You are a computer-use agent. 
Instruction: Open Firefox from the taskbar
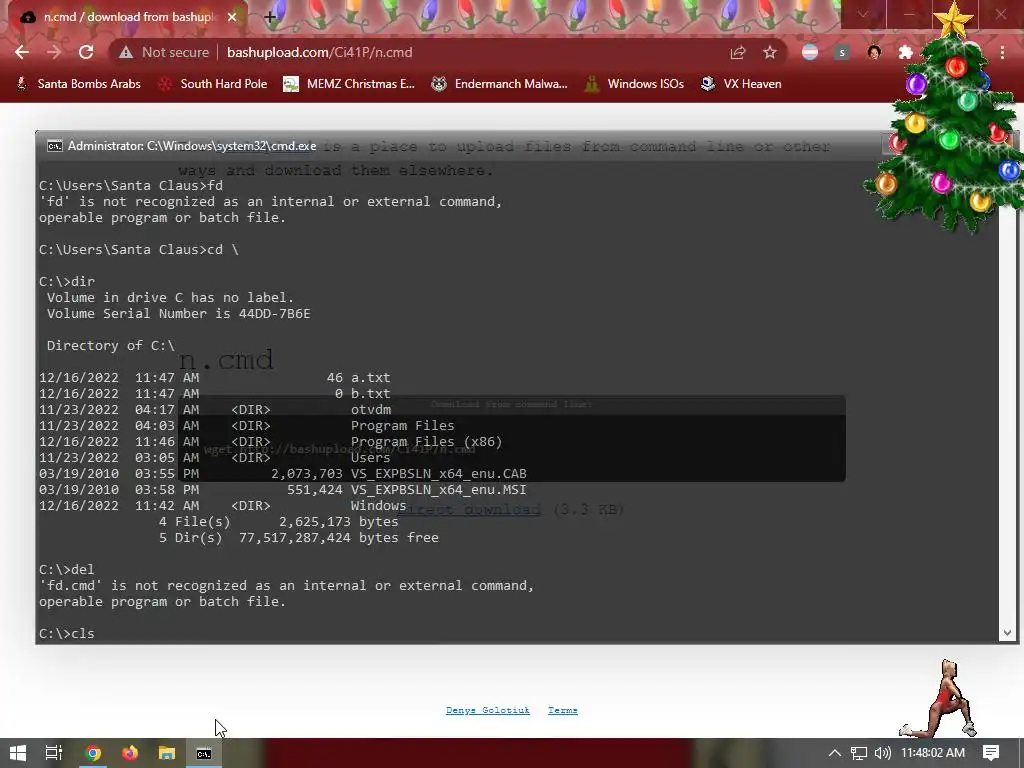[130, 753]
